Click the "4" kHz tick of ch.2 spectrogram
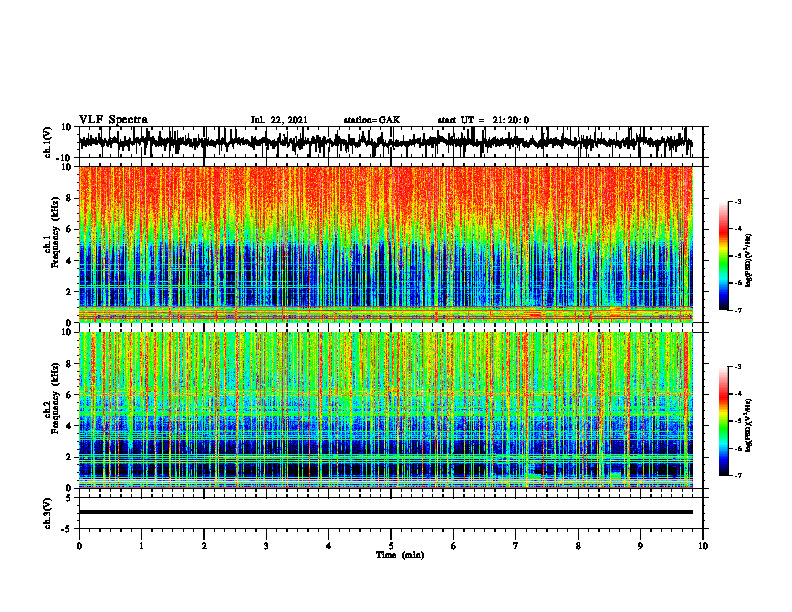 (x=70, y=426)
